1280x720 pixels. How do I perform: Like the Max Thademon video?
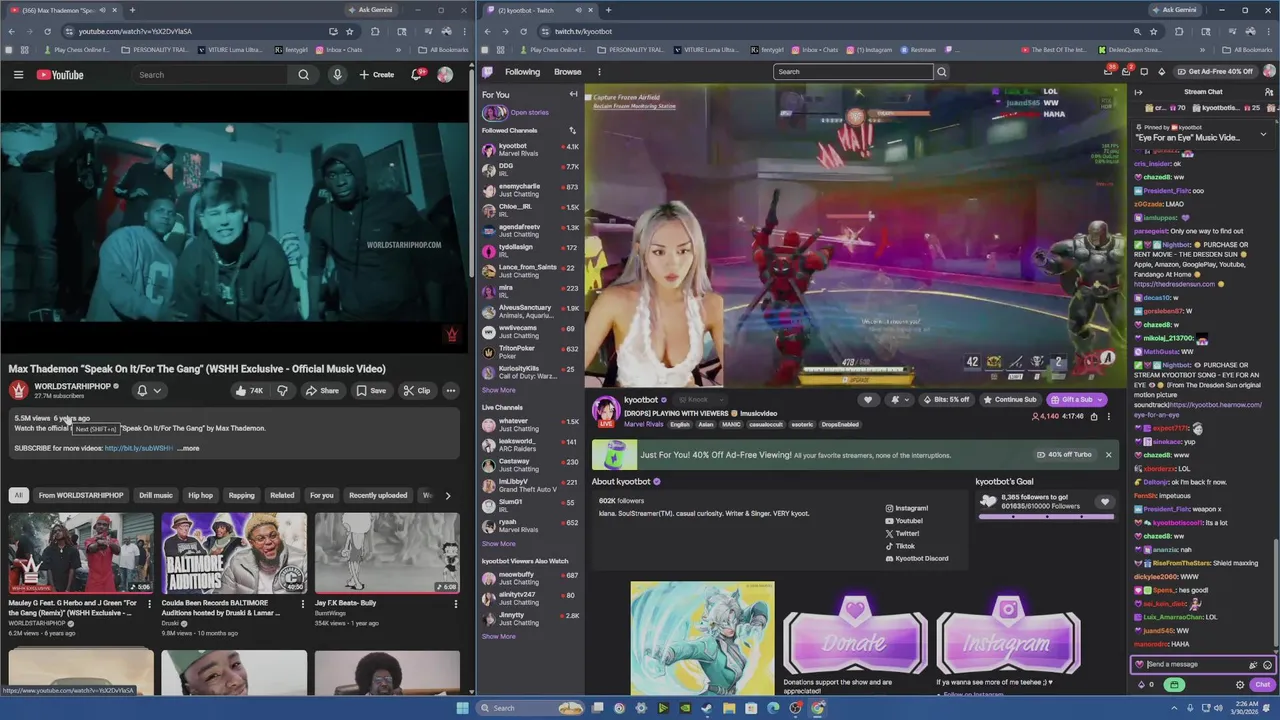(249, 391)
